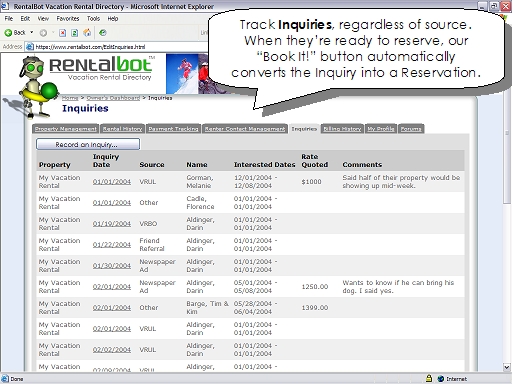Open the Tools menu
Screen dimensions: 512x385
coord(93,19)
